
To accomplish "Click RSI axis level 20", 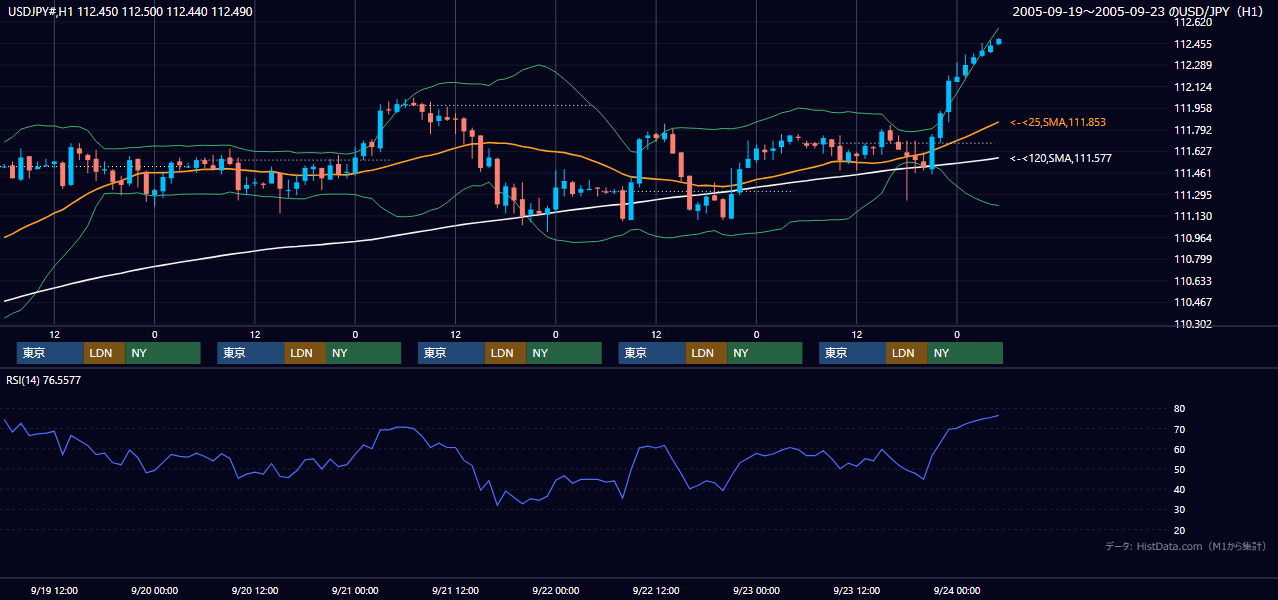I will (1180, 530).
